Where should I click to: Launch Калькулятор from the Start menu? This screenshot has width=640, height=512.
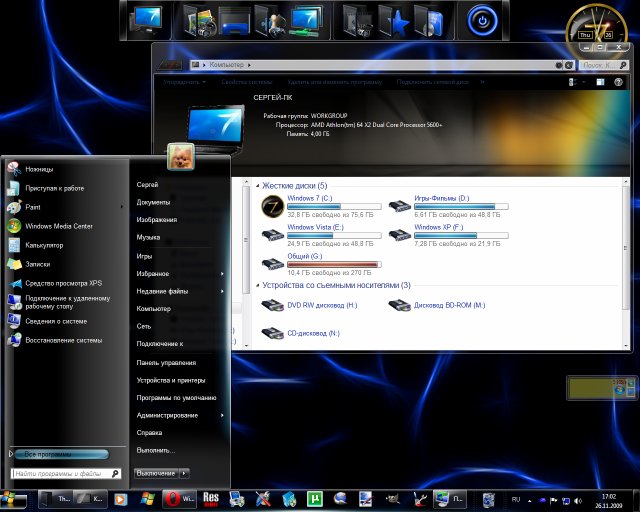[x=44, y=245]
